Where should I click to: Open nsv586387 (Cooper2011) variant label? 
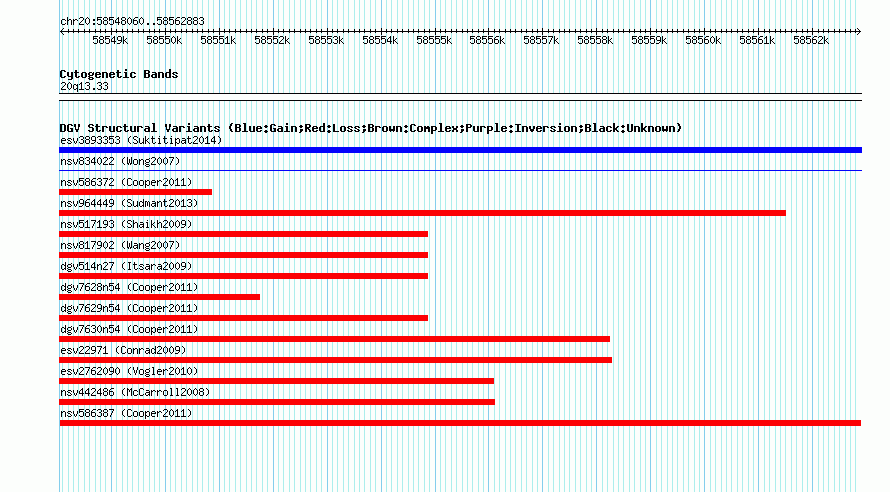point(126,413)
